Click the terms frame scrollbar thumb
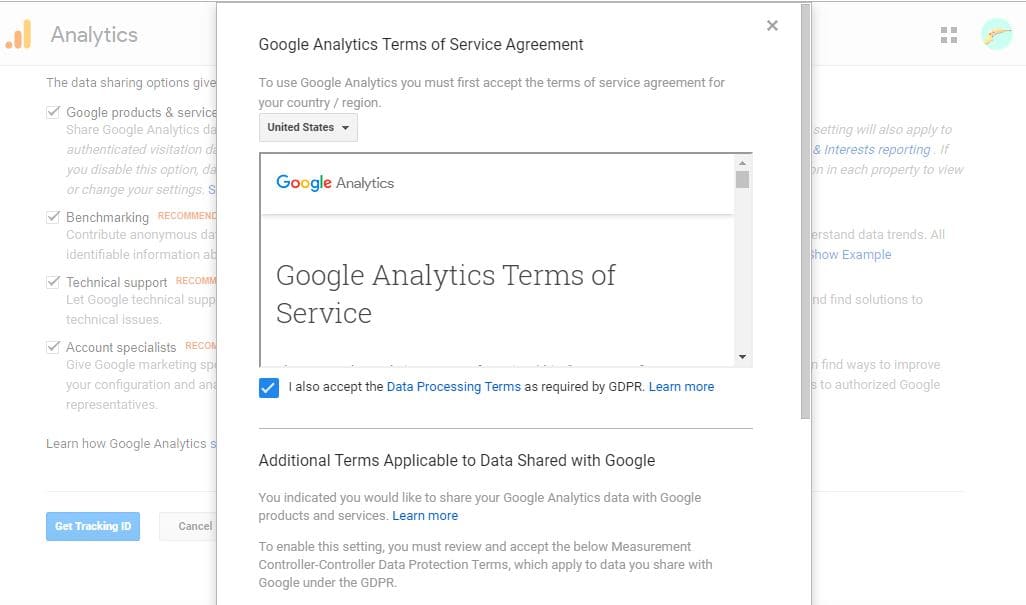The height and width of the screenshot is (605, 1026). point(742,180)
